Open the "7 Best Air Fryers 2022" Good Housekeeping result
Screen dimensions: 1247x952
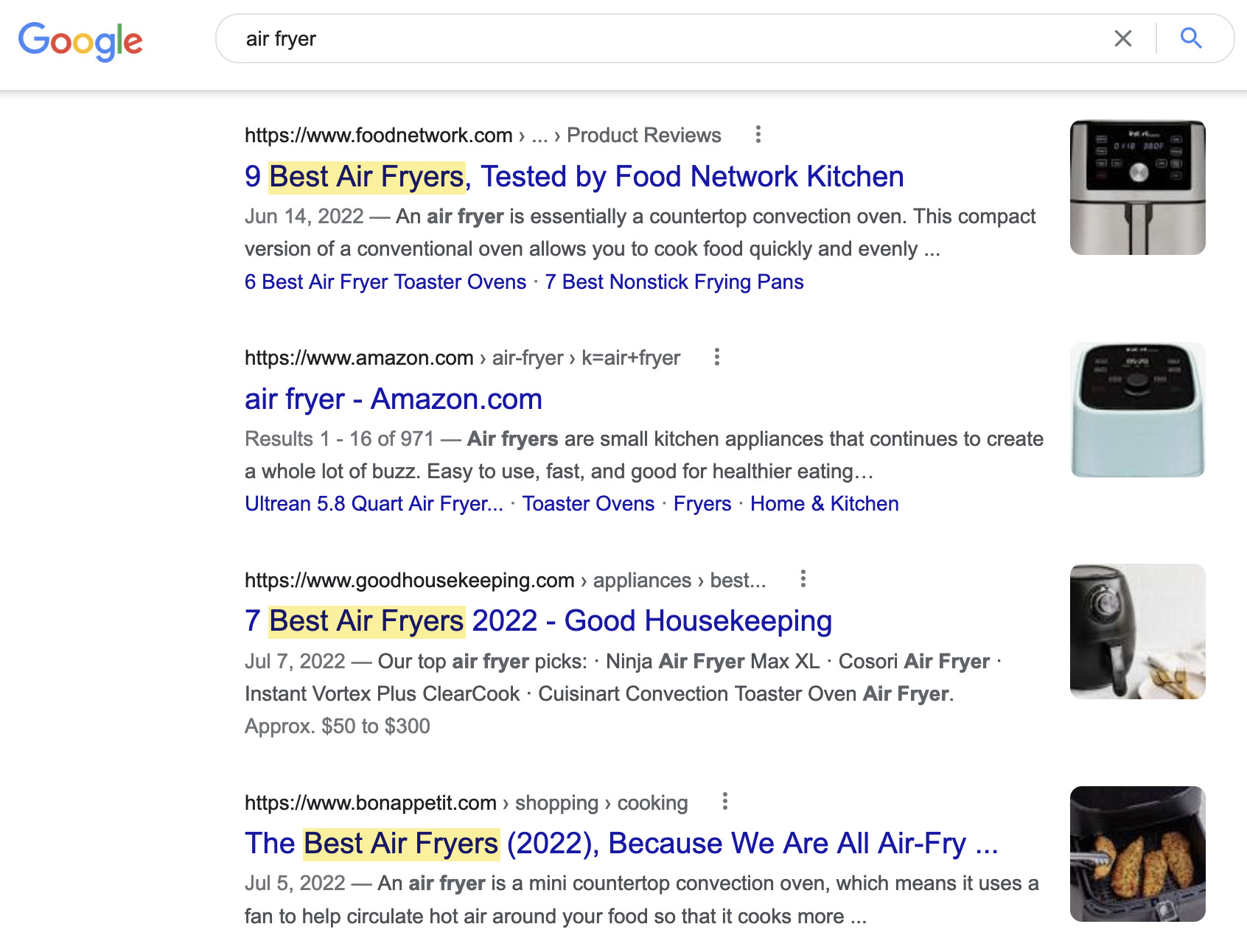coord(538,620)
